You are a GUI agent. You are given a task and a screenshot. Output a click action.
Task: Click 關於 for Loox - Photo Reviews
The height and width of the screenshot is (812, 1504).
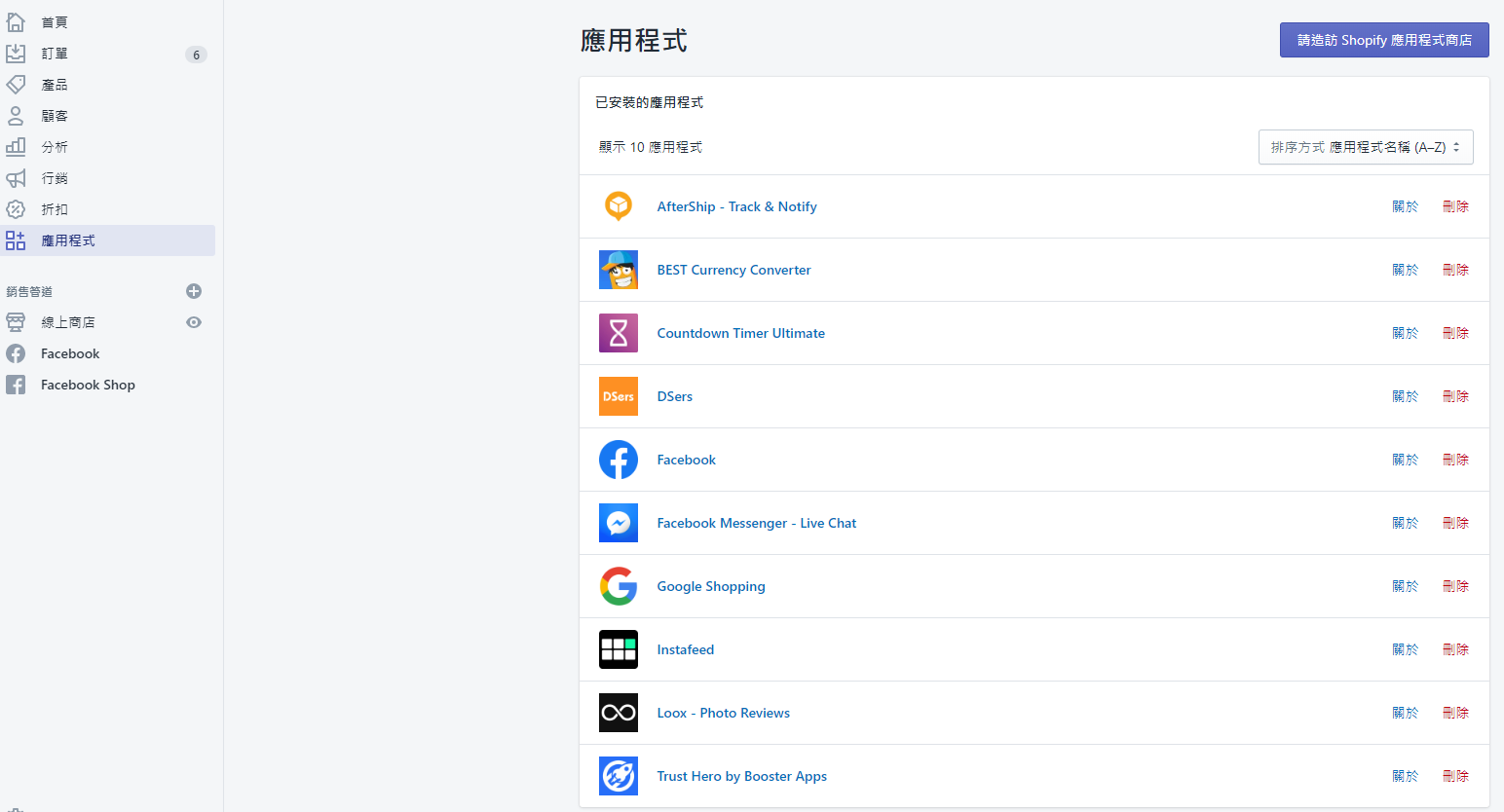(x=1405, y=713)
